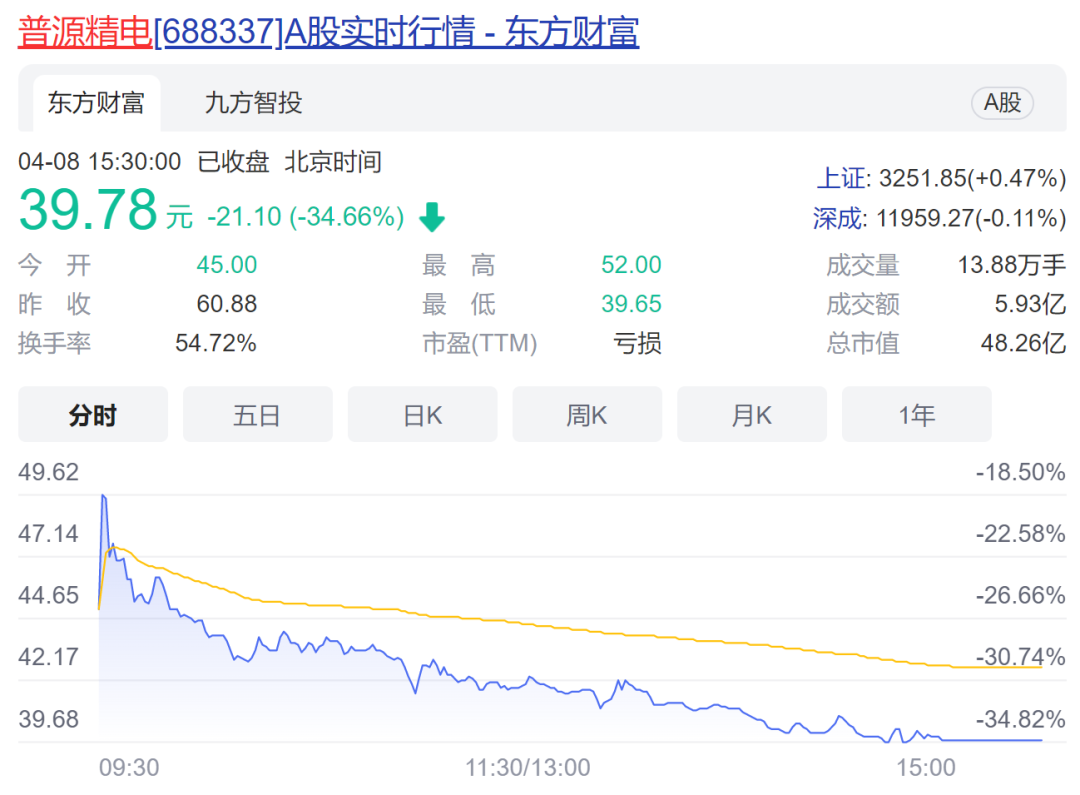This screenshot has height=795, width=1080.
Task: Switch to the 九方智投 tab
Action: 253,103
